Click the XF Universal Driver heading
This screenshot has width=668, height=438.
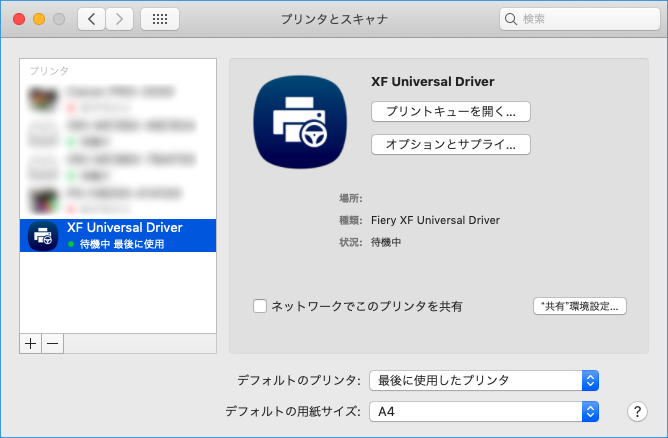(433, 81)
